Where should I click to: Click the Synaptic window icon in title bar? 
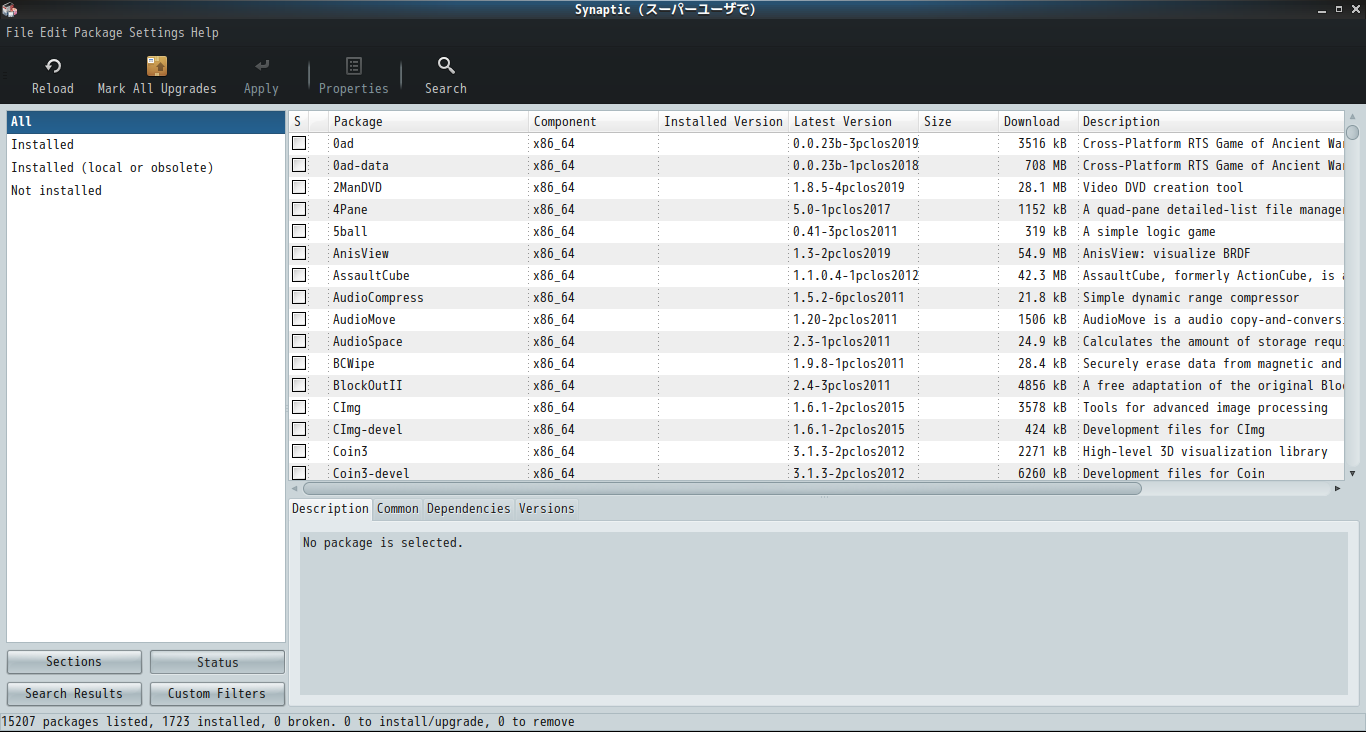pos(10,10)
